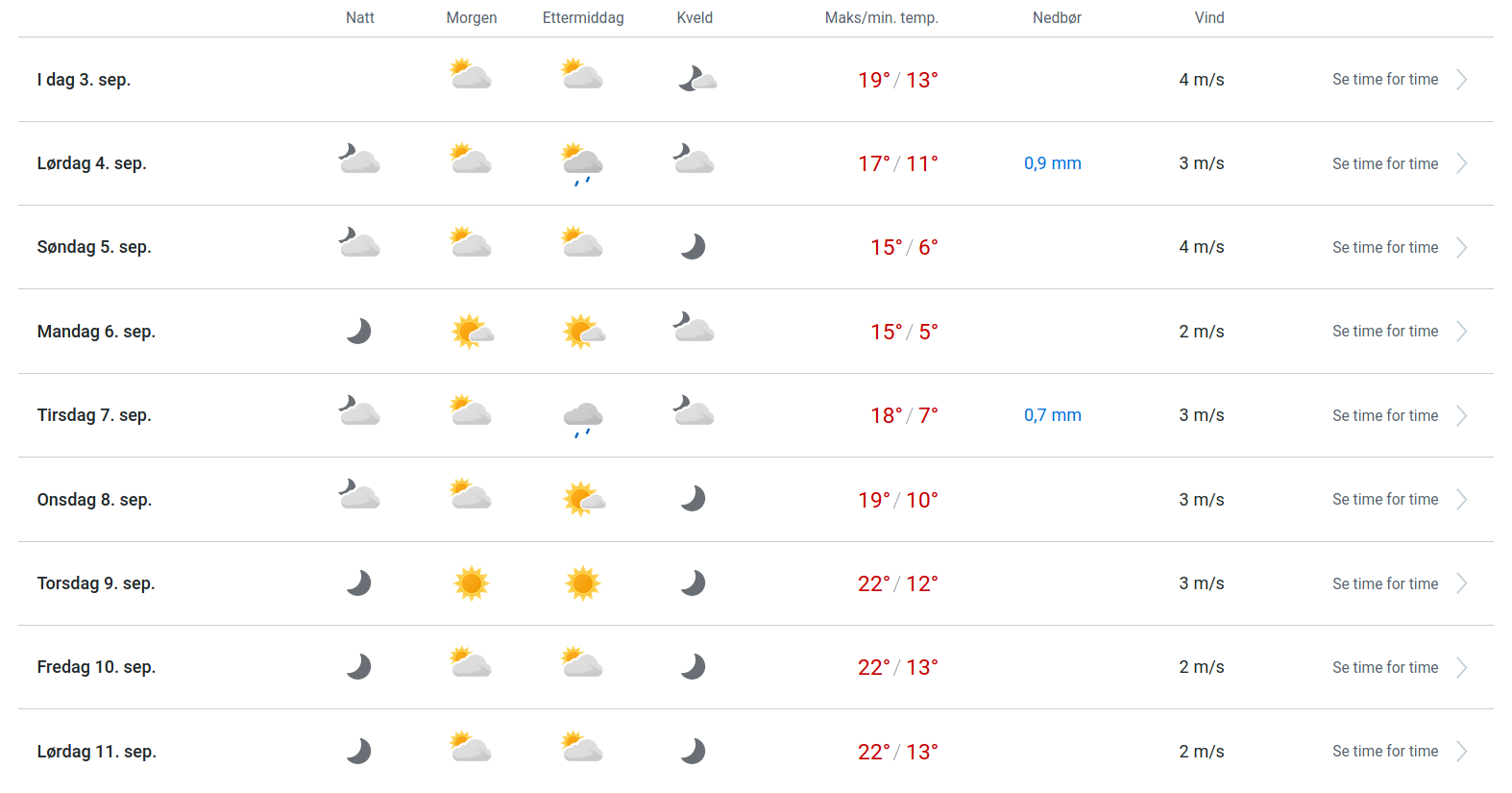Screen dimensions: 1512x793
Task: Expand Lørdag 11. sep. chevron arrow
Action: point(1461,751)
